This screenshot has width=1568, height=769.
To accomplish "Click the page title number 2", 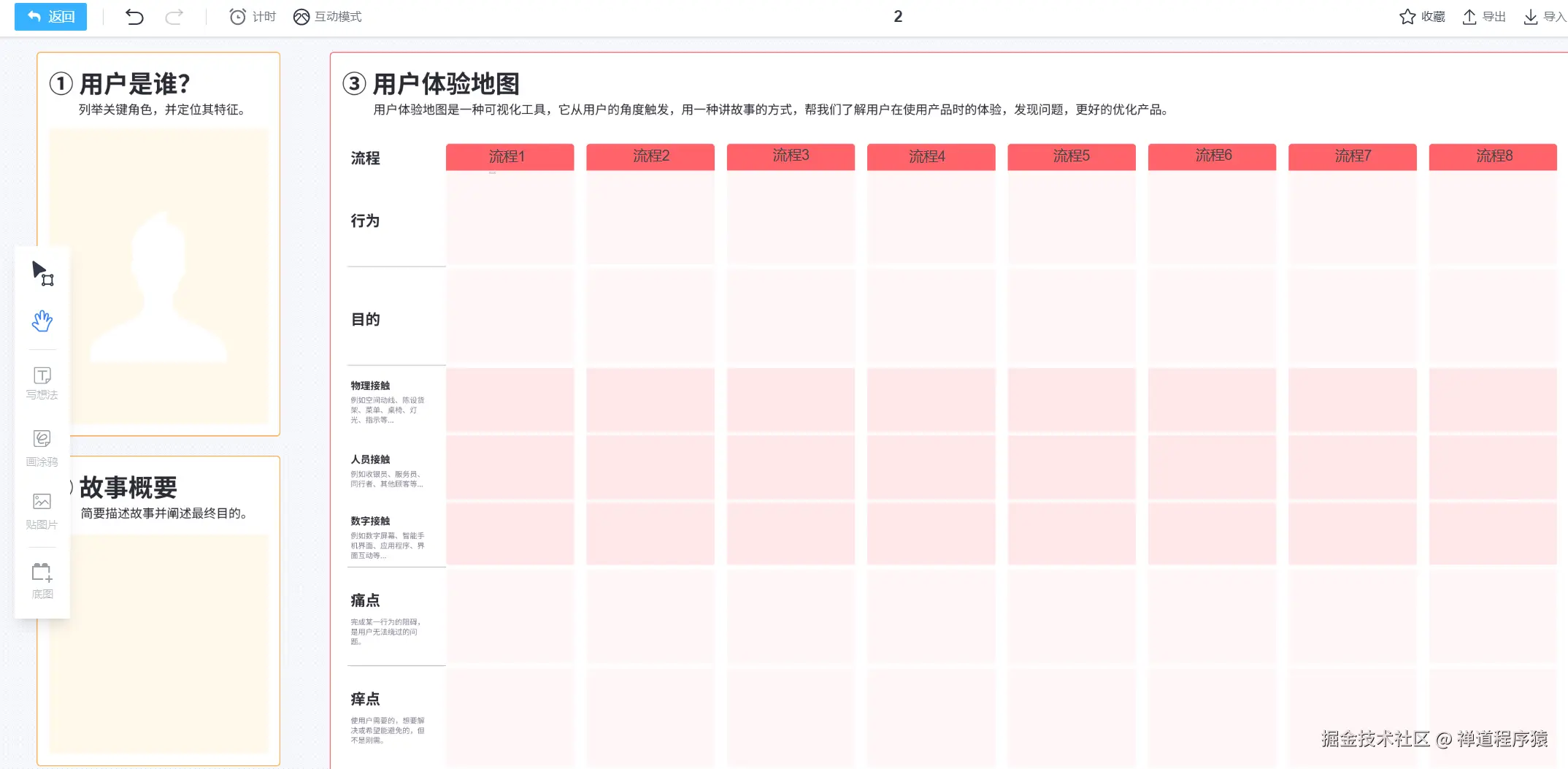I will pos(898,16).
